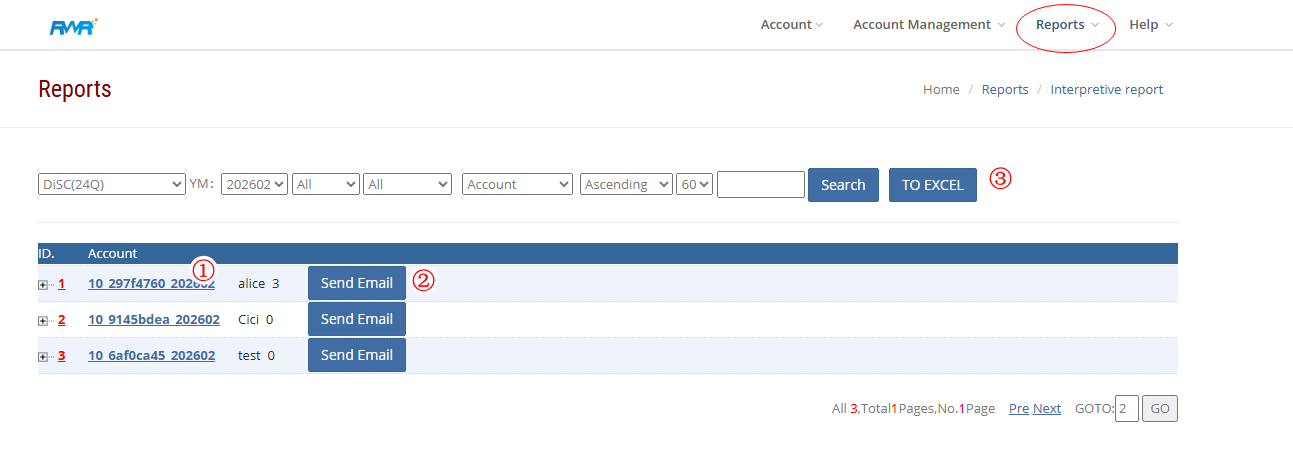The image size is (1293, 456).
Task: Change the Ascending sort order dropdown
Action: (626, 185)
